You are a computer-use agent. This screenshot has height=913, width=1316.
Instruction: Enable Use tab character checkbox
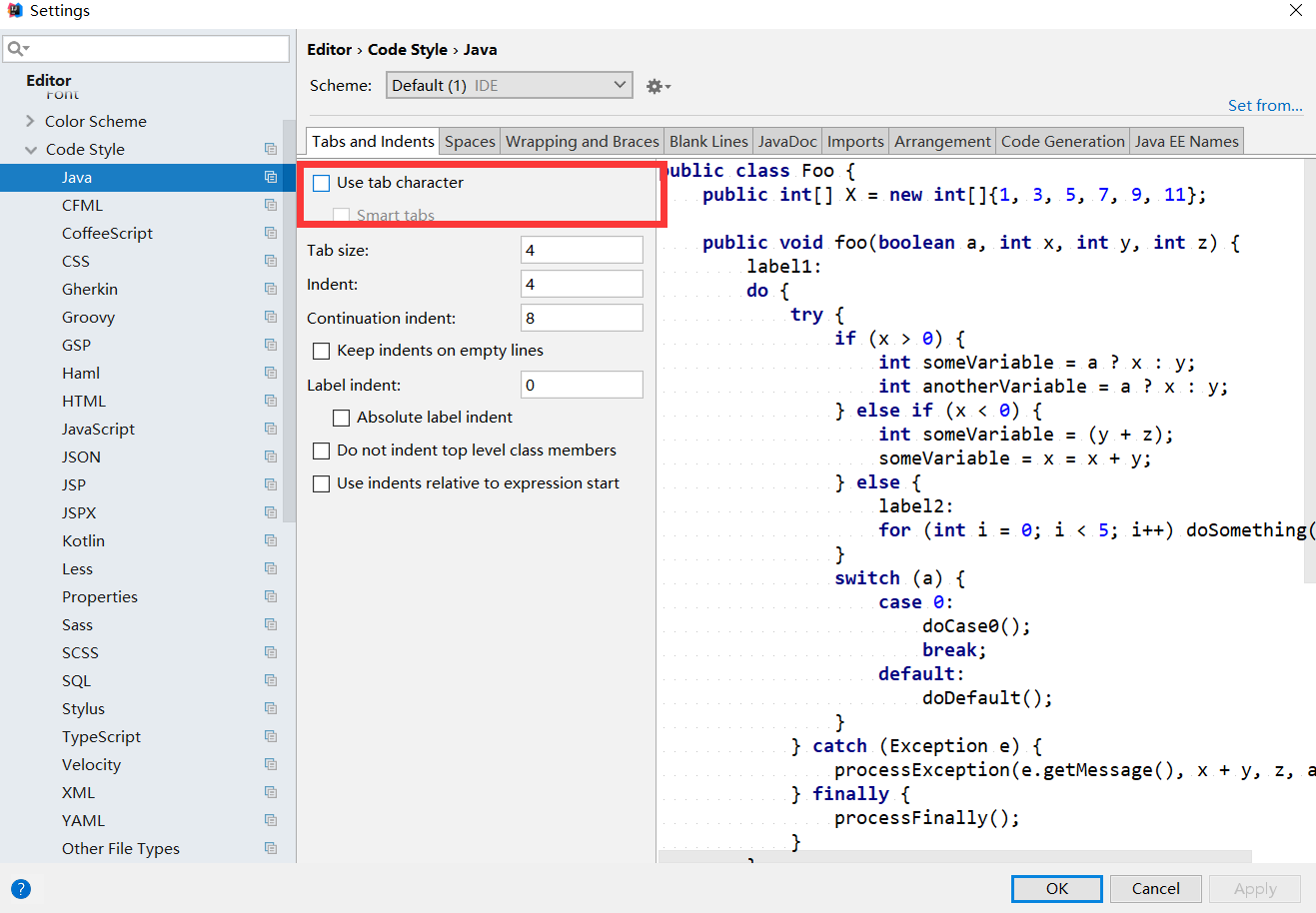321,183
